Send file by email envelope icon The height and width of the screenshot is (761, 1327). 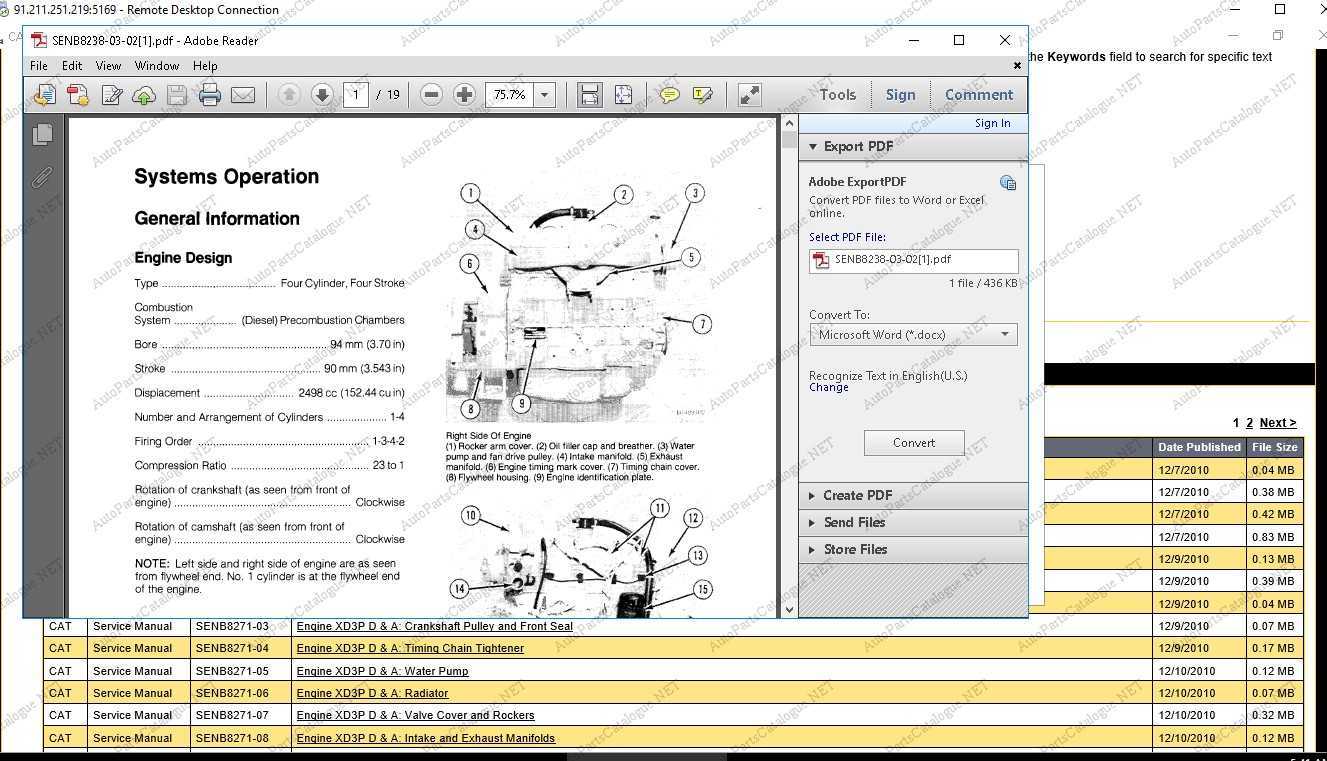point(243,95)
